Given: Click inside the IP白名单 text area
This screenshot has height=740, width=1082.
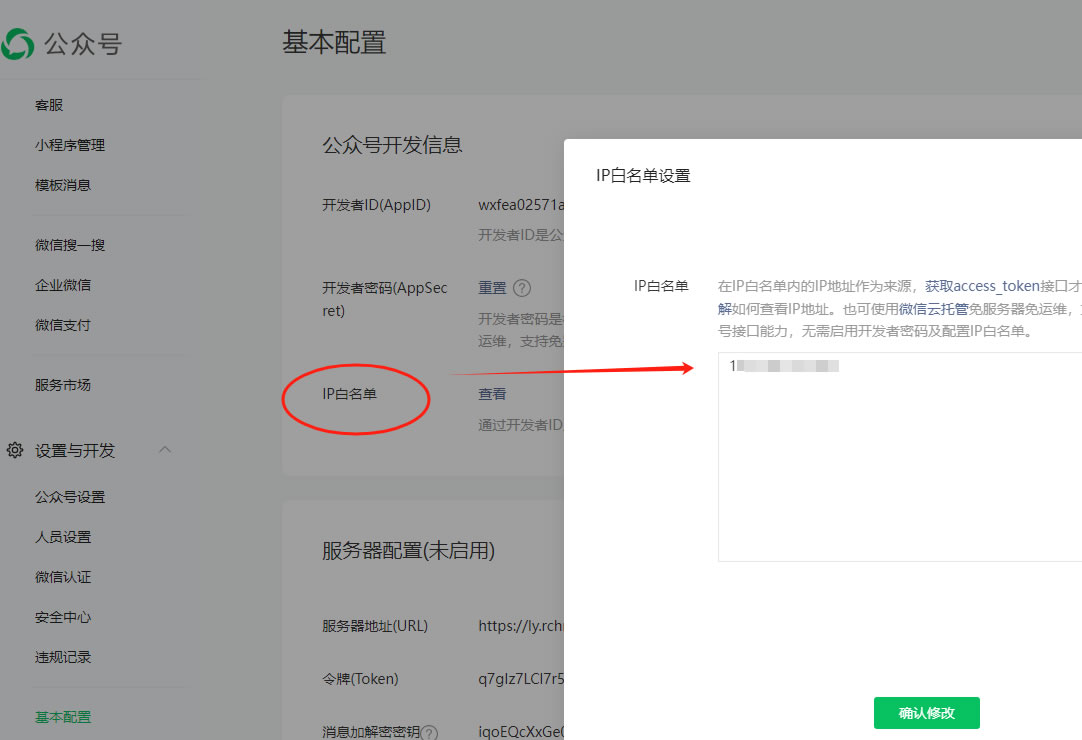Looking at the screenshot, I should (x=900, y=457).
